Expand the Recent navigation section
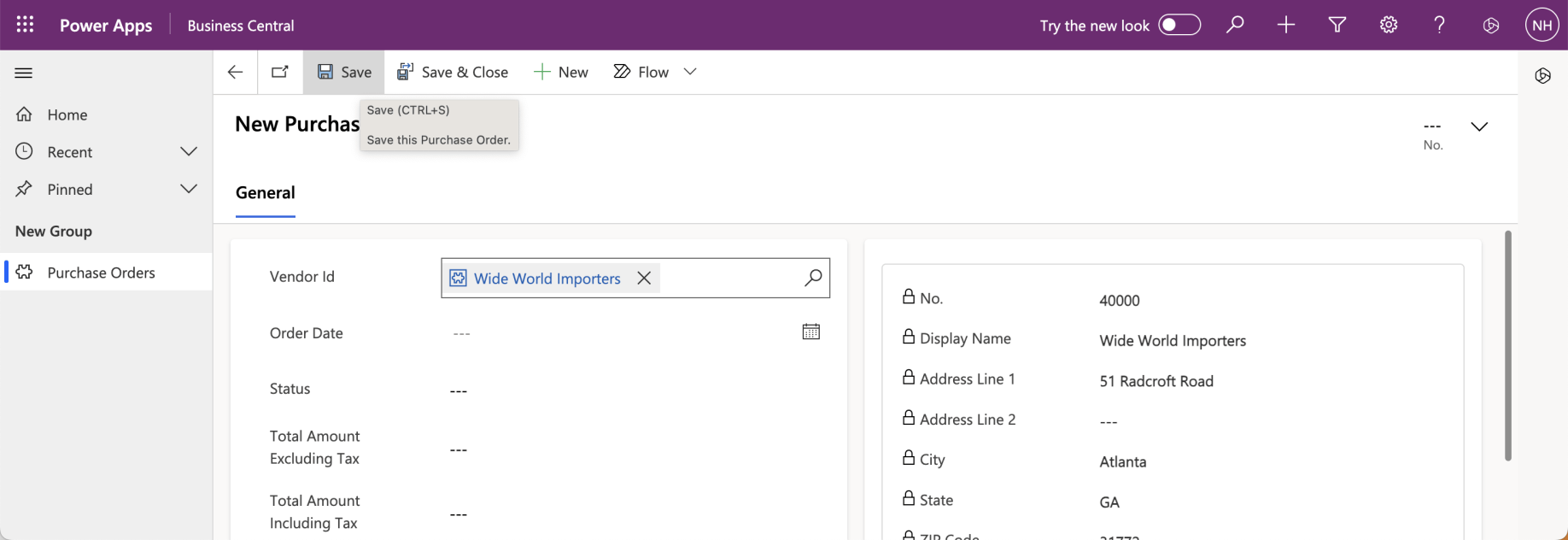 189,151
